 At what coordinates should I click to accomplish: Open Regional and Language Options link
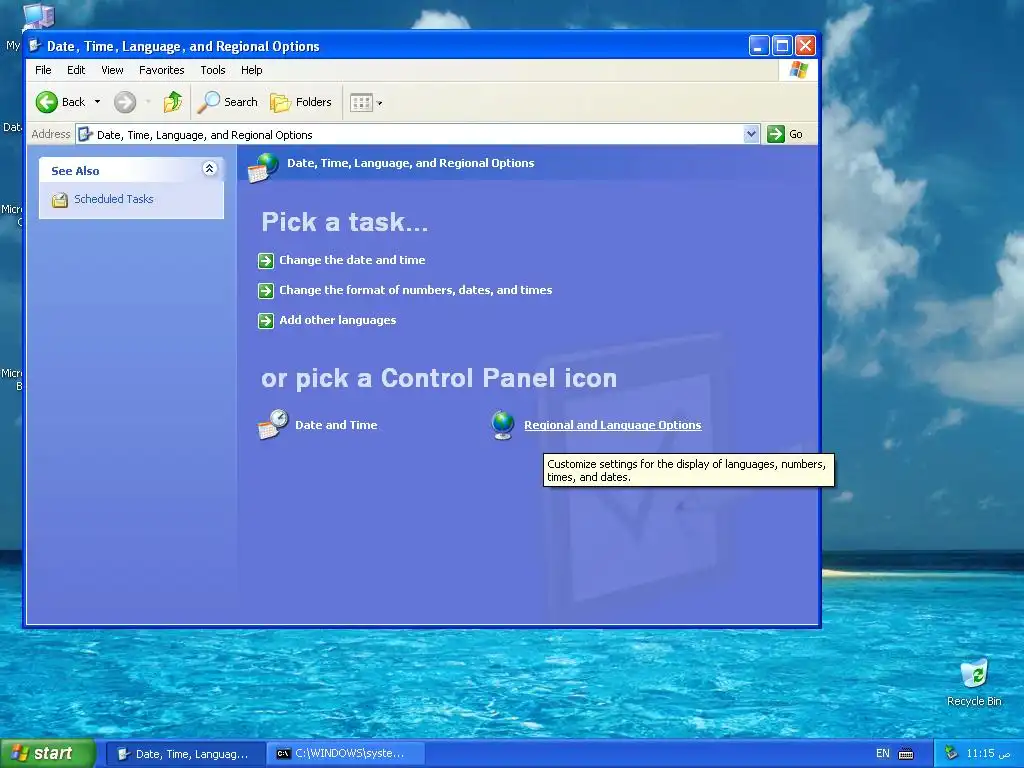coord(613,425)
